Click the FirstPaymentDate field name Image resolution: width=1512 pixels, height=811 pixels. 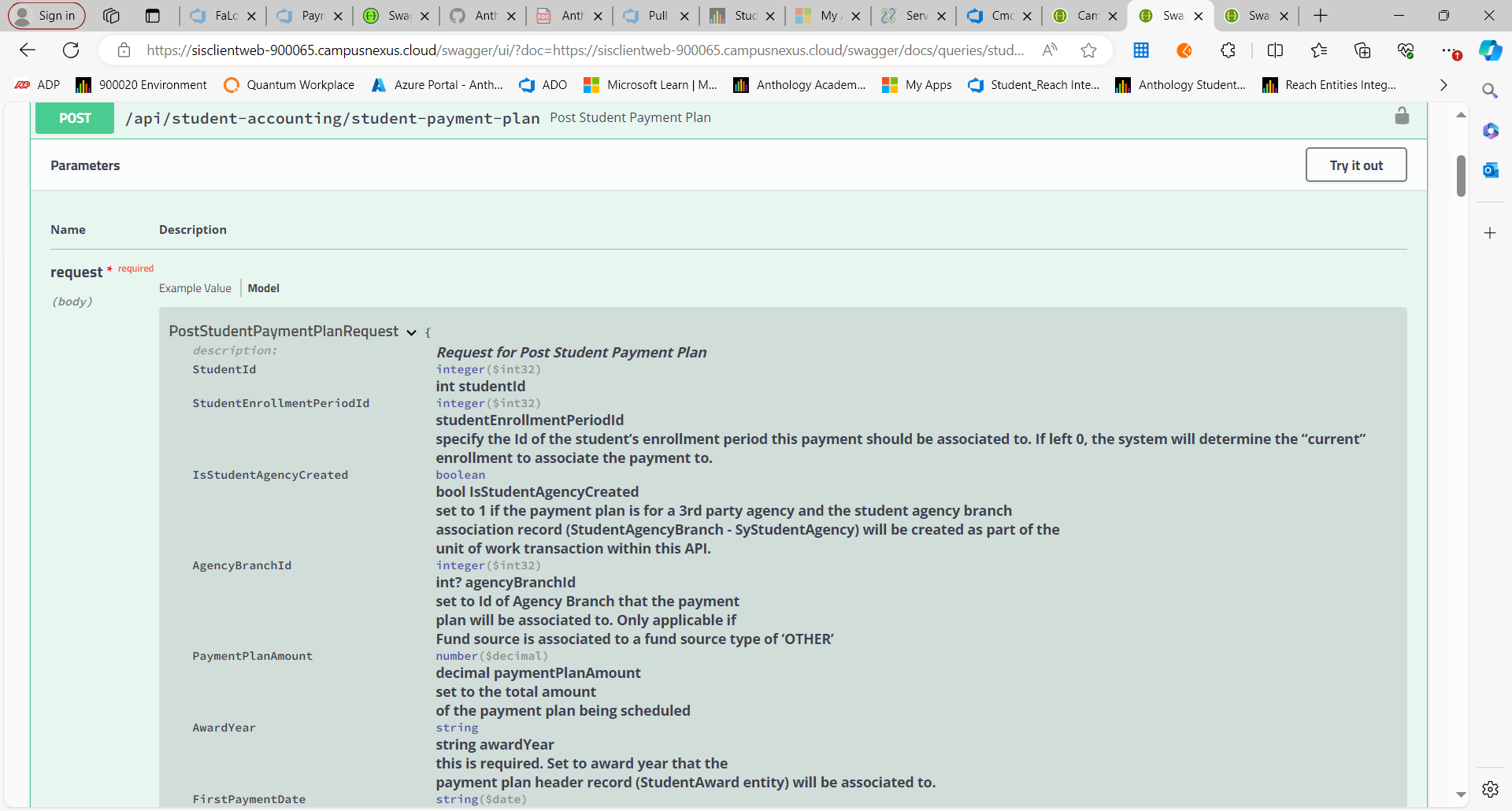[x=249, y=799]
